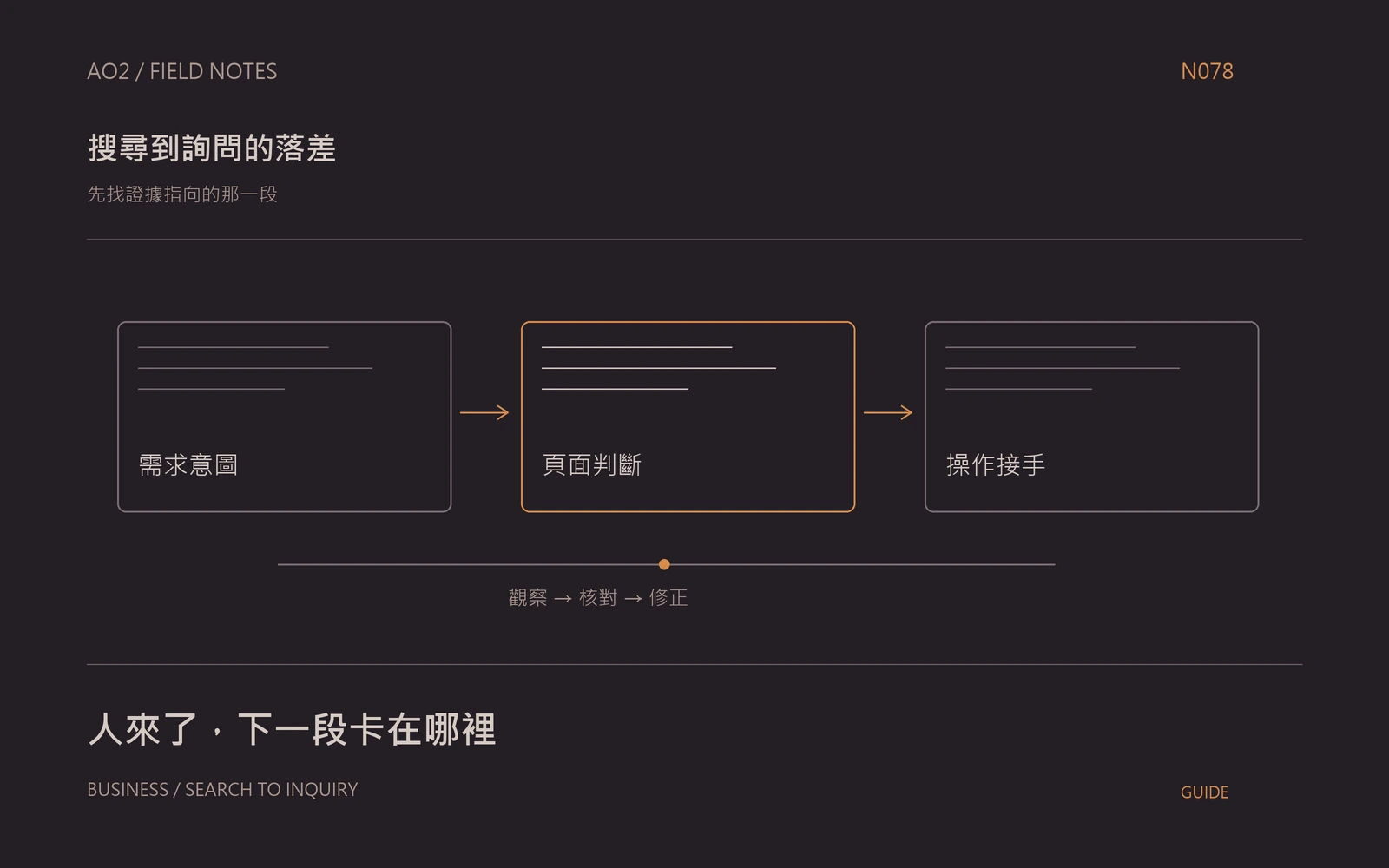This screenshot has width=1389, height=868.
Task: Click the AO2 / FIELD NOTES header
Action: pos(182,71)
